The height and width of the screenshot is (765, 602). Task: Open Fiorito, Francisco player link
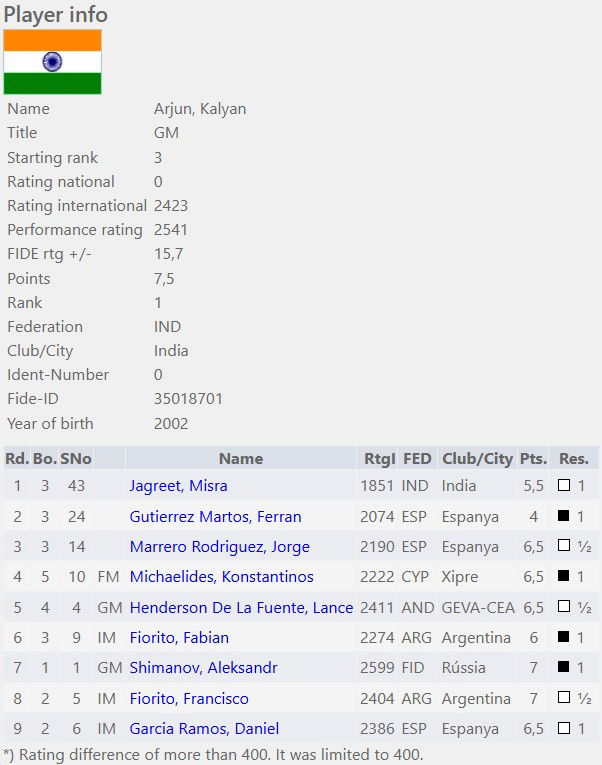[x=189, y=699]
